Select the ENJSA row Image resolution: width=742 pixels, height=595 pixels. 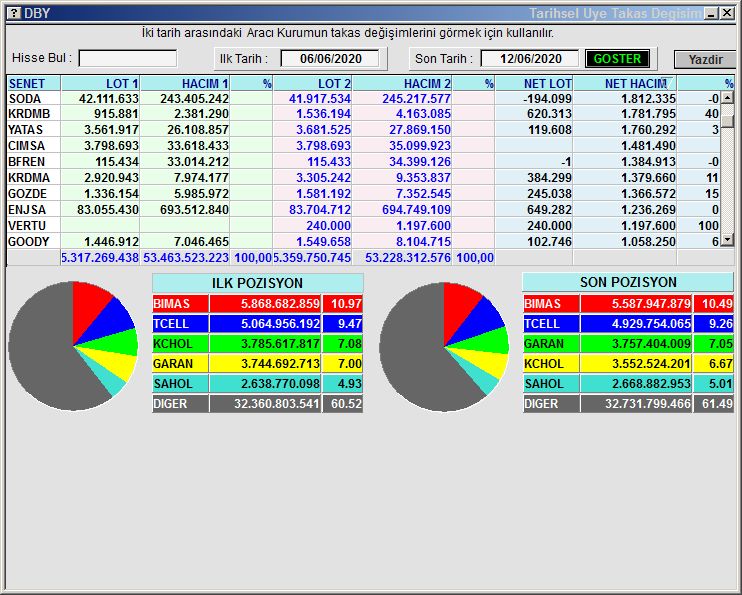363,210
